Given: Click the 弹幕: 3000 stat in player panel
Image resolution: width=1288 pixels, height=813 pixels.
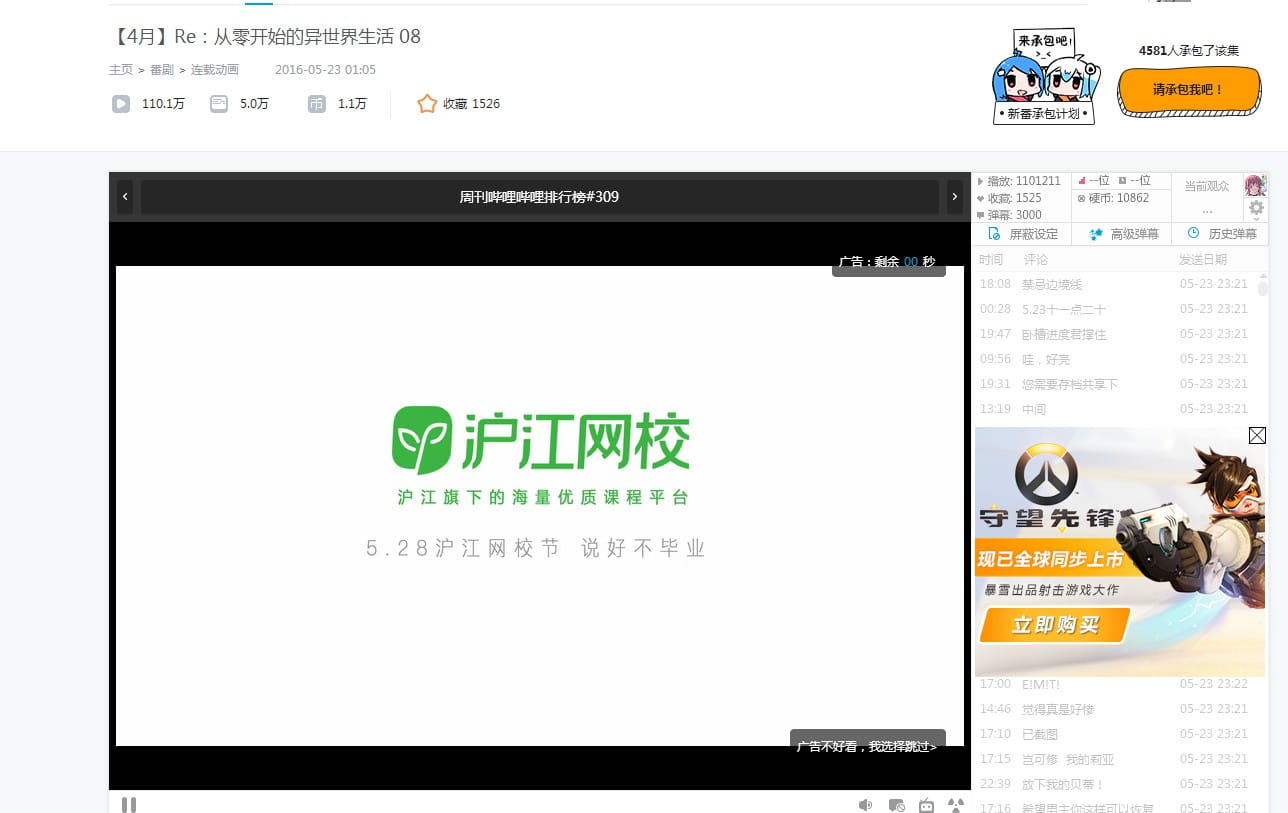Looking at the screenshot, I should pos(1009,215).
